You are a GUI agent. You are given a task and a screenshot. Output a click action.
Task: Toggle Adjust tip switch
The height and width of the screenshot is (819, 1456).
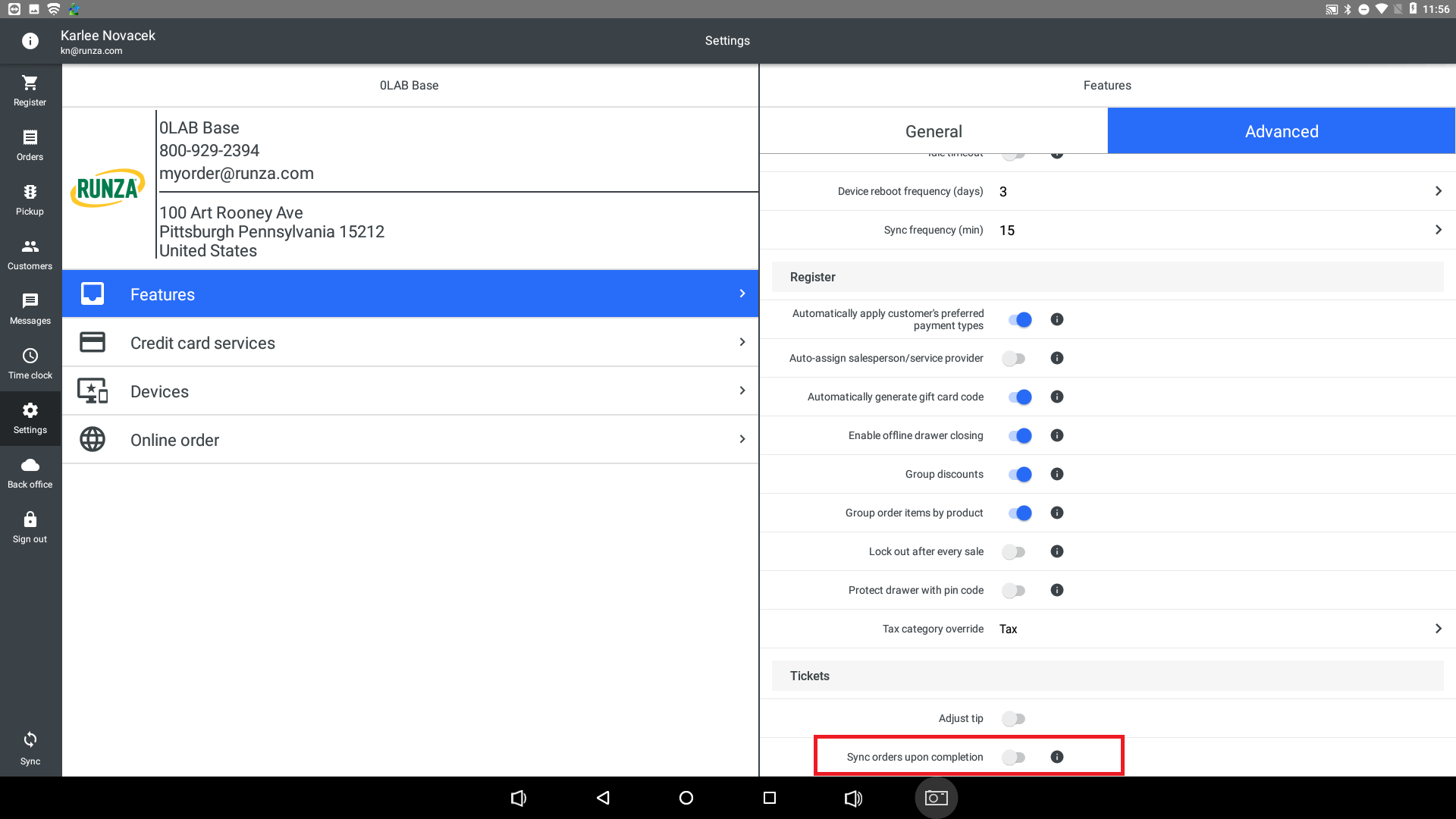point(1014,718)
